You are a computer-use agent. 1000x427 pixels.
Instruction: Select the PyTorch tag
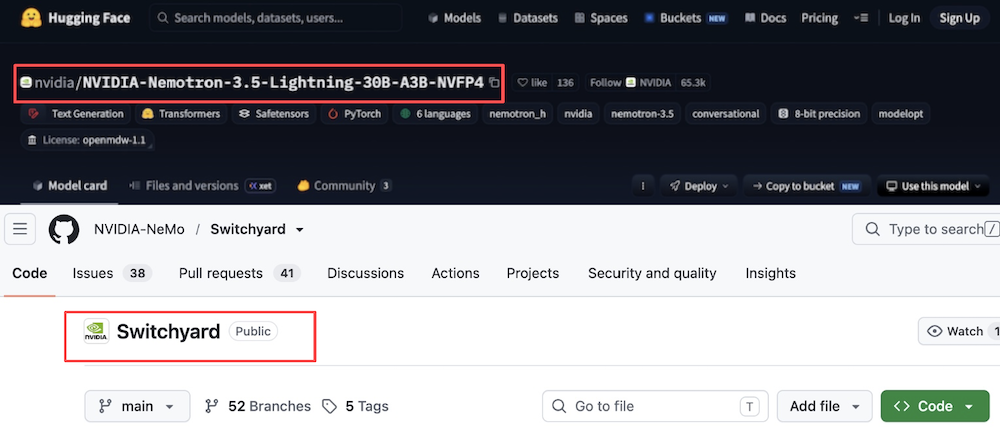[x=354, y=114]
